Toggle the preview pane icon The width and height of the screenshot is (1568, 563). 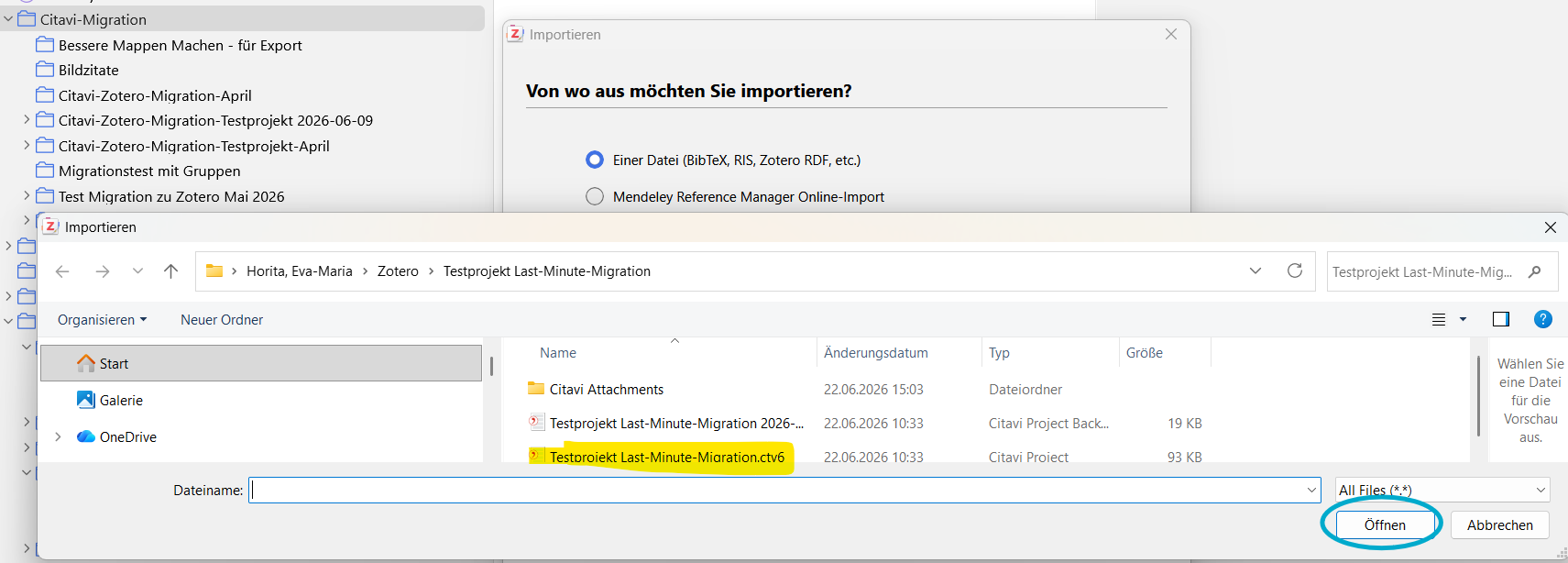[1501, 319]
